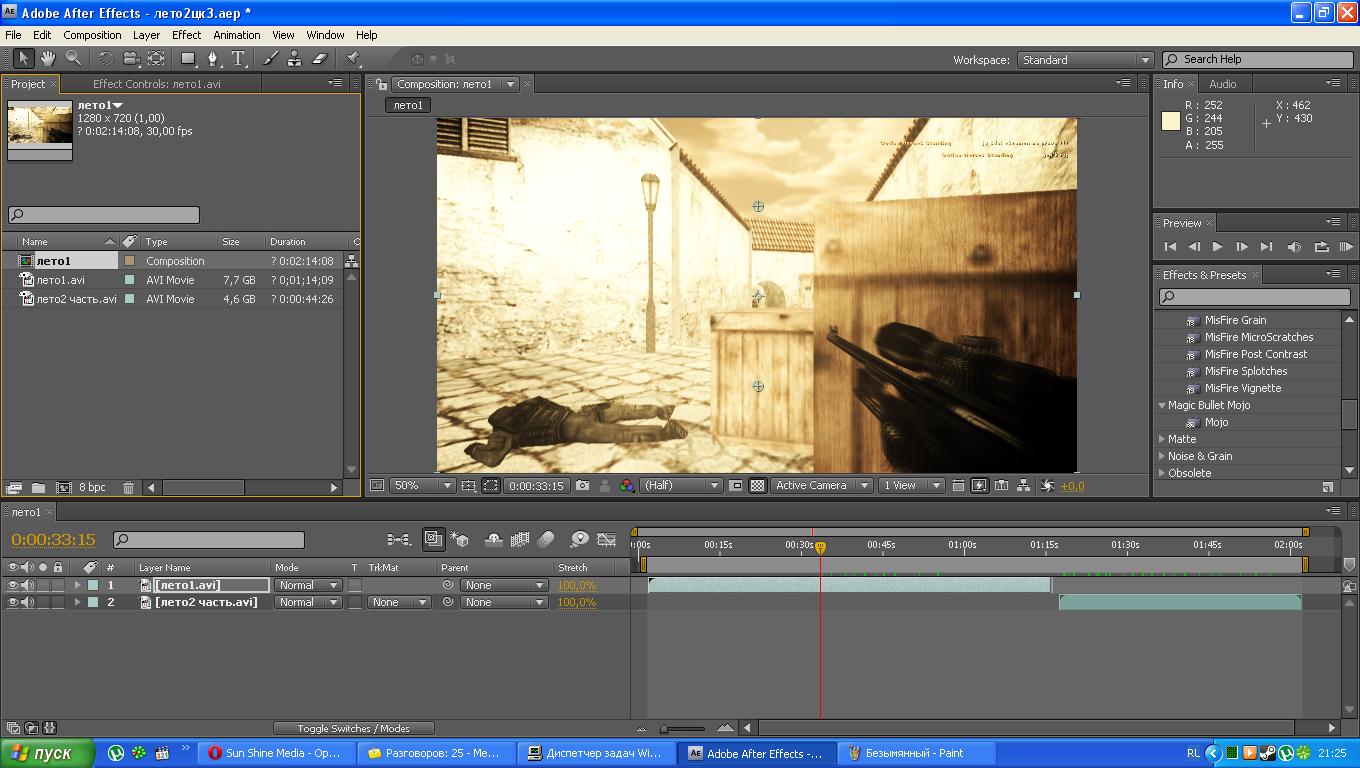This screenshot has width=1360, height=768.
Task: Open comp mini-flowchart icon in timeline
Action: (x=399, y=539)
